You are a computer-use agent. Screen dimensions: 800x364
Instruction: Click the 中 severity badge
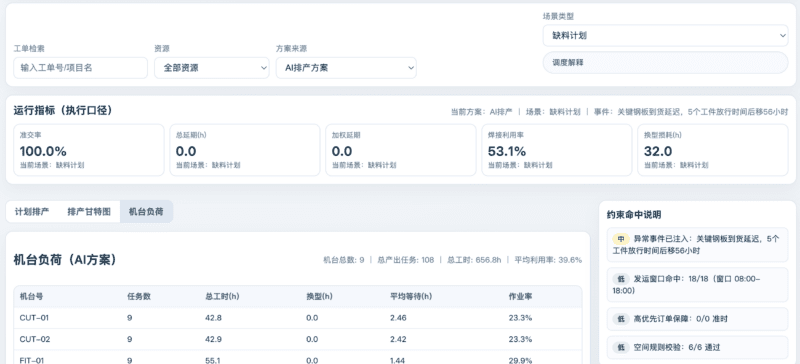621,238
